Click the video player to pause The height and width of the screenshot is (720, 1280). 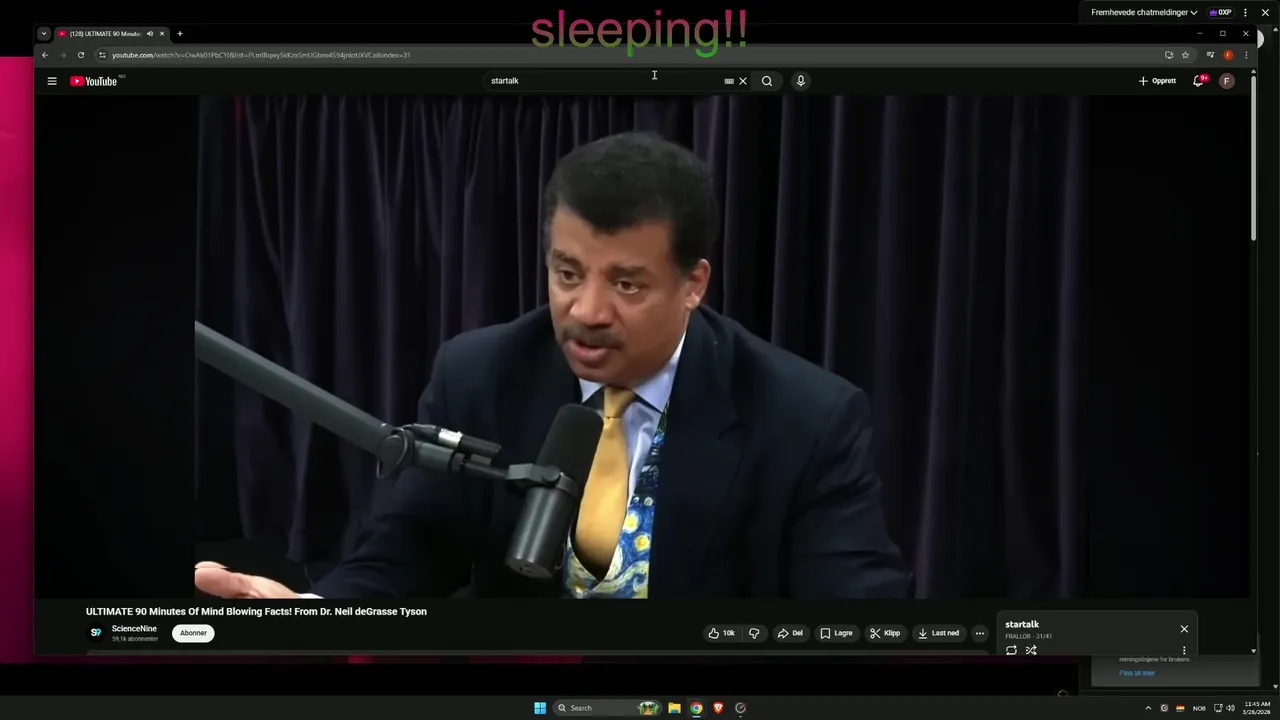tap(641, 347)
